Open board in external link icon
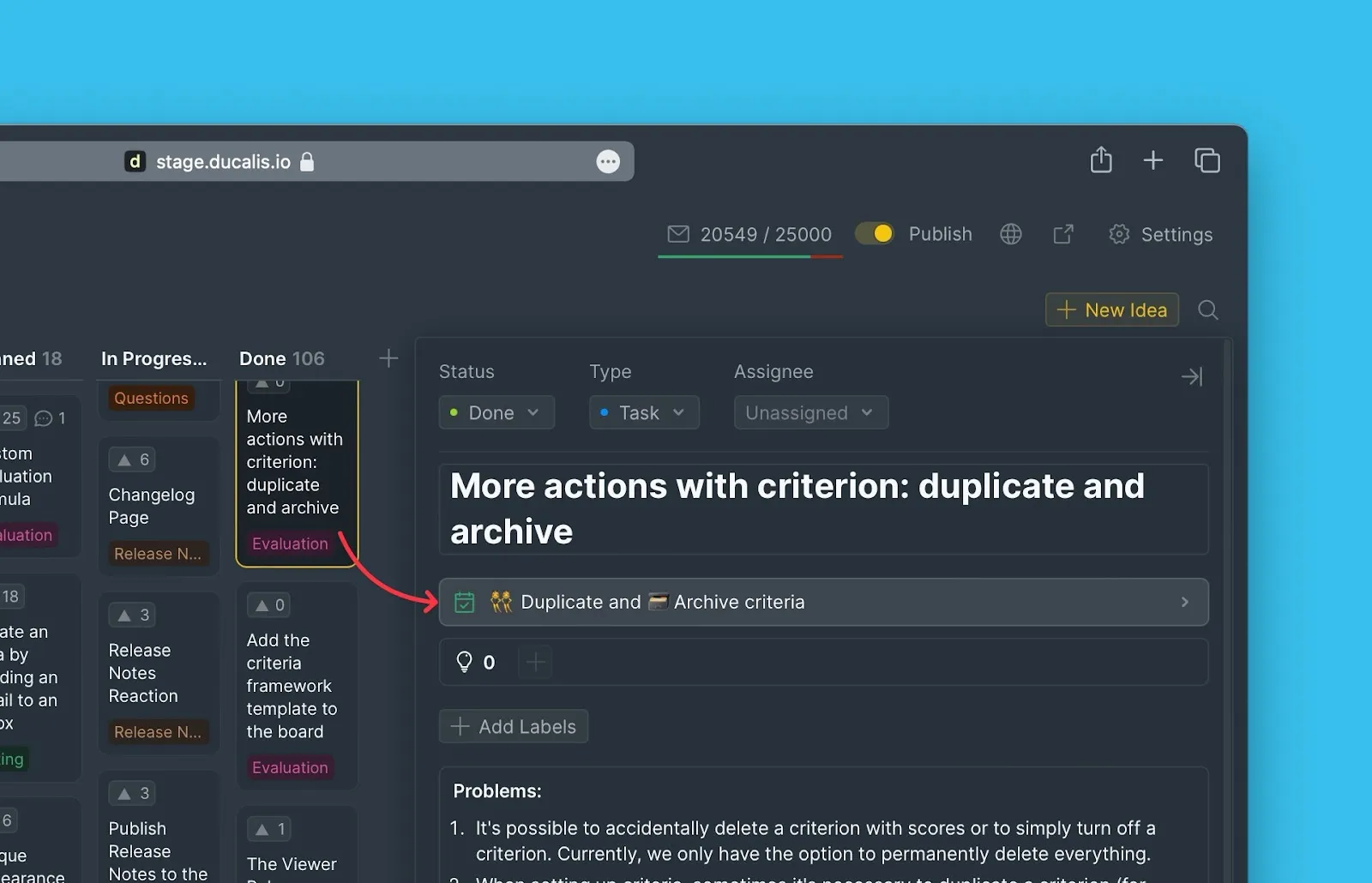 [x=1063, y=234]
